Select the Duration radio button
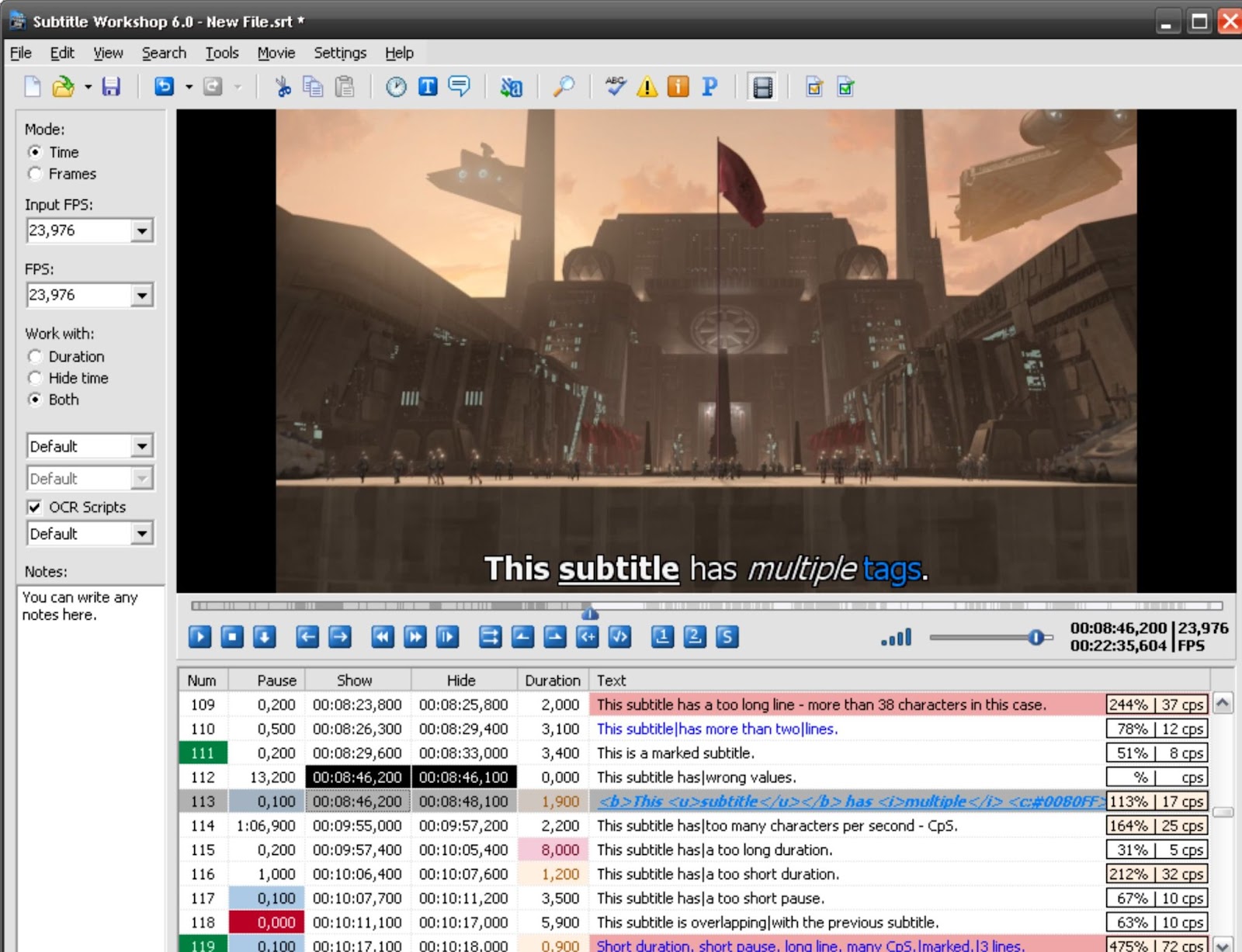Image resolution: width=1242 pixels, height=952 pixels. point(35,357)
